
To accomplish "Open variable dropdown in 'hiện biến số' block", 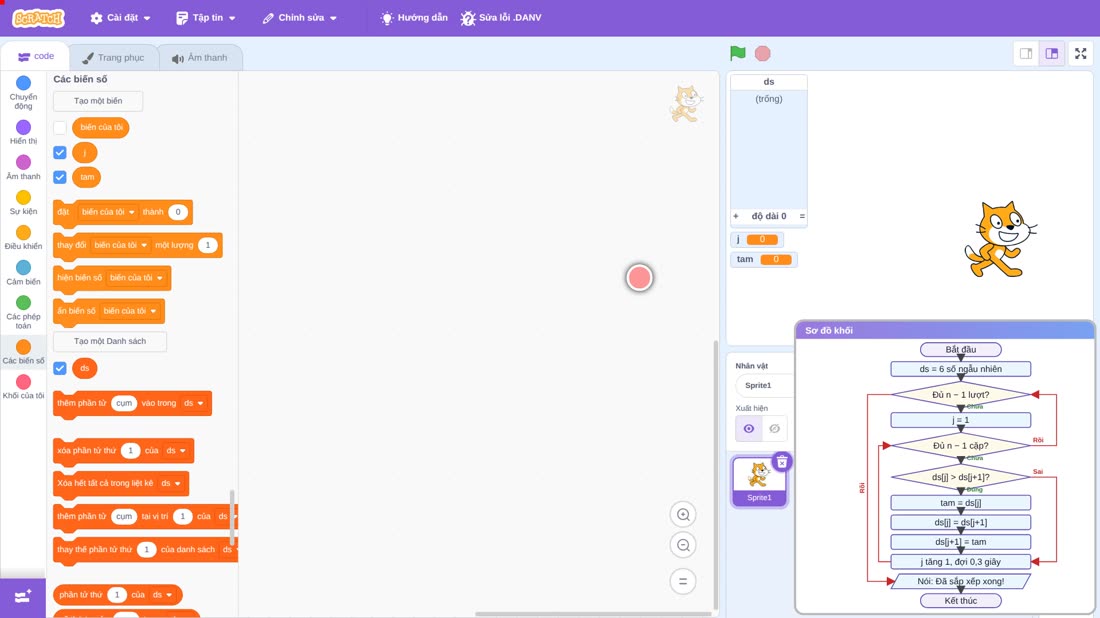I will tap(136, 278).
